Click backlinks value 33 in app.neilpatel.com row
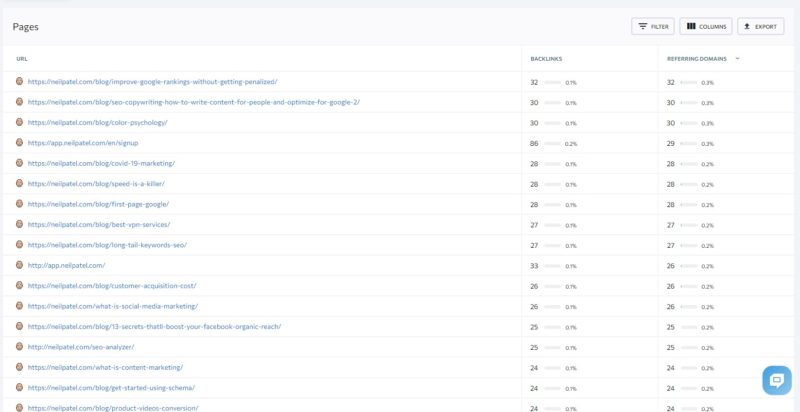 pyautogui.click(x=534, y=266)
